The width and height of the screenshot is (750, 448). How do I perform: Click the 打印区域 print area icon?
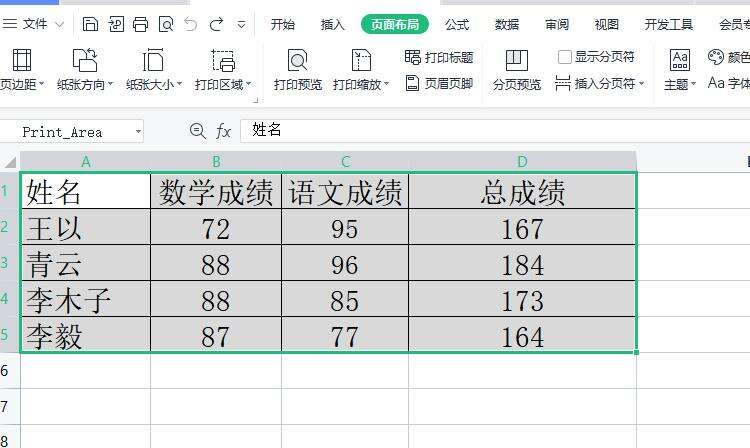(223, 60)
